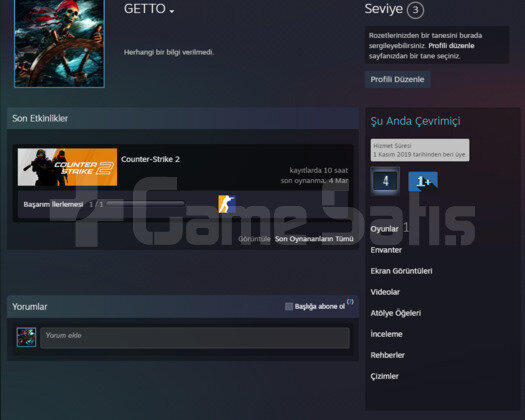Click the Son Etkinlikler section header
The height and width of the screenshot is (420, 525).
(x=183, y=118)
